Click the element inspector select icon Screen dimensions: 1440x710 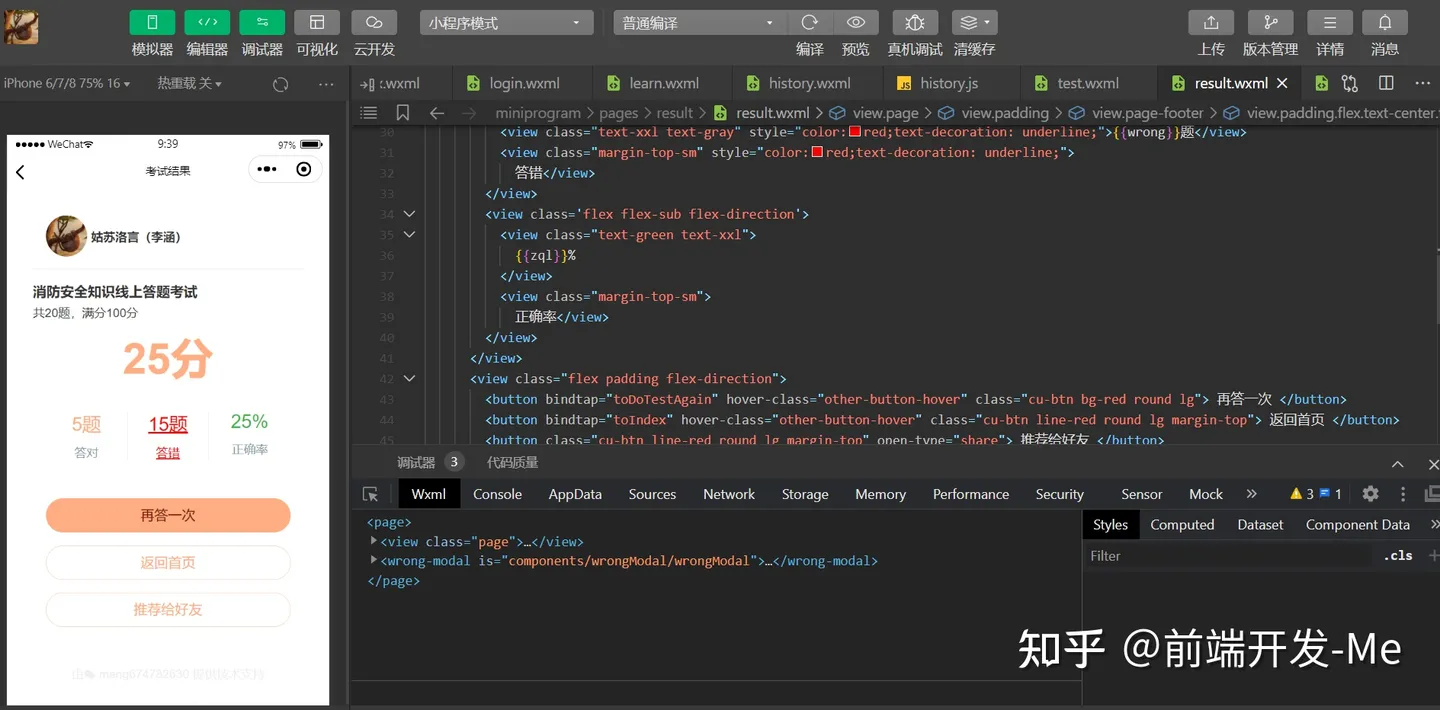[370, 494]
